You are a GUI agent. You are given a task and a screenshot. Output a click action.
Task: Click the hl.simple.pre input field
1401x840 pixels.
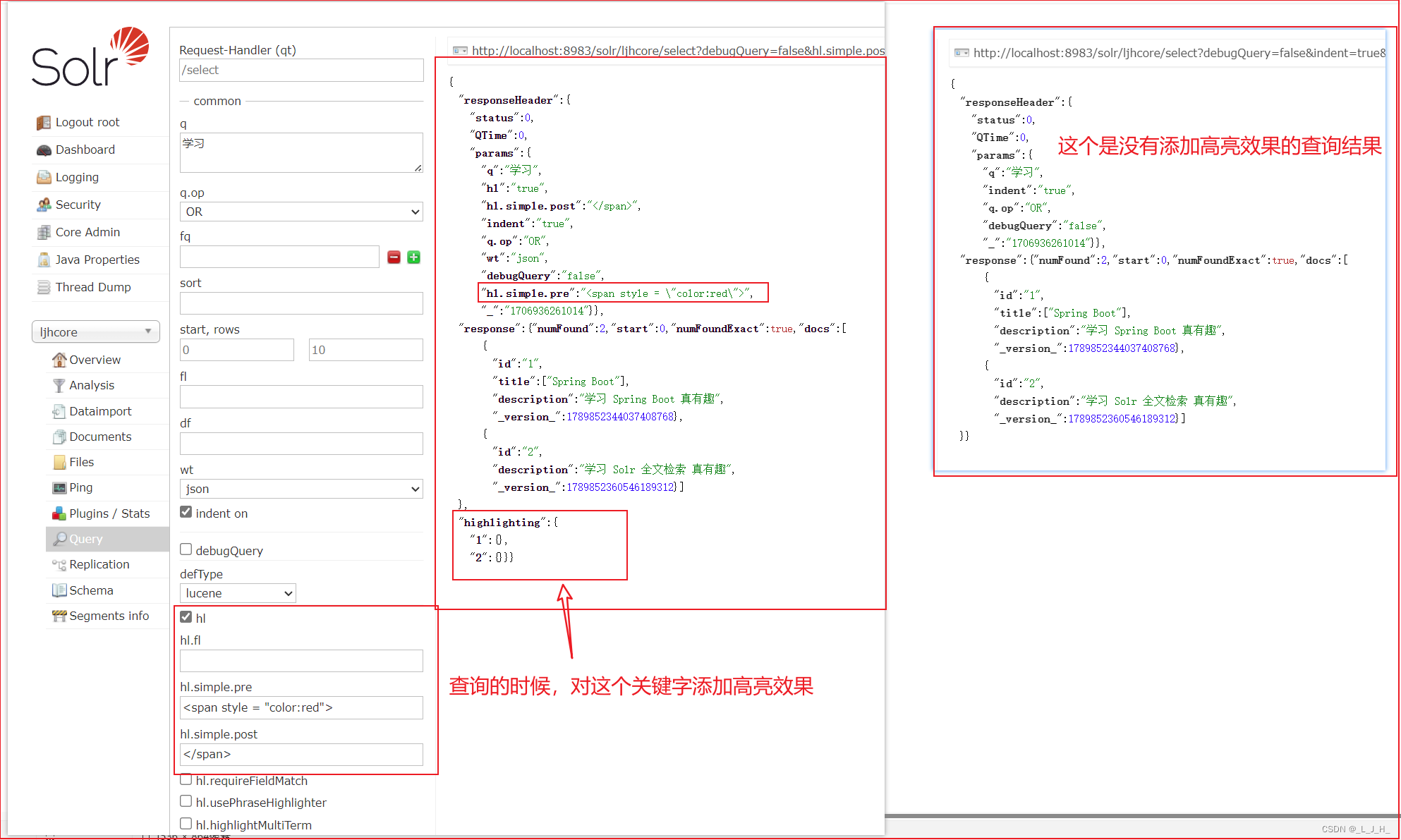(301, 707)
